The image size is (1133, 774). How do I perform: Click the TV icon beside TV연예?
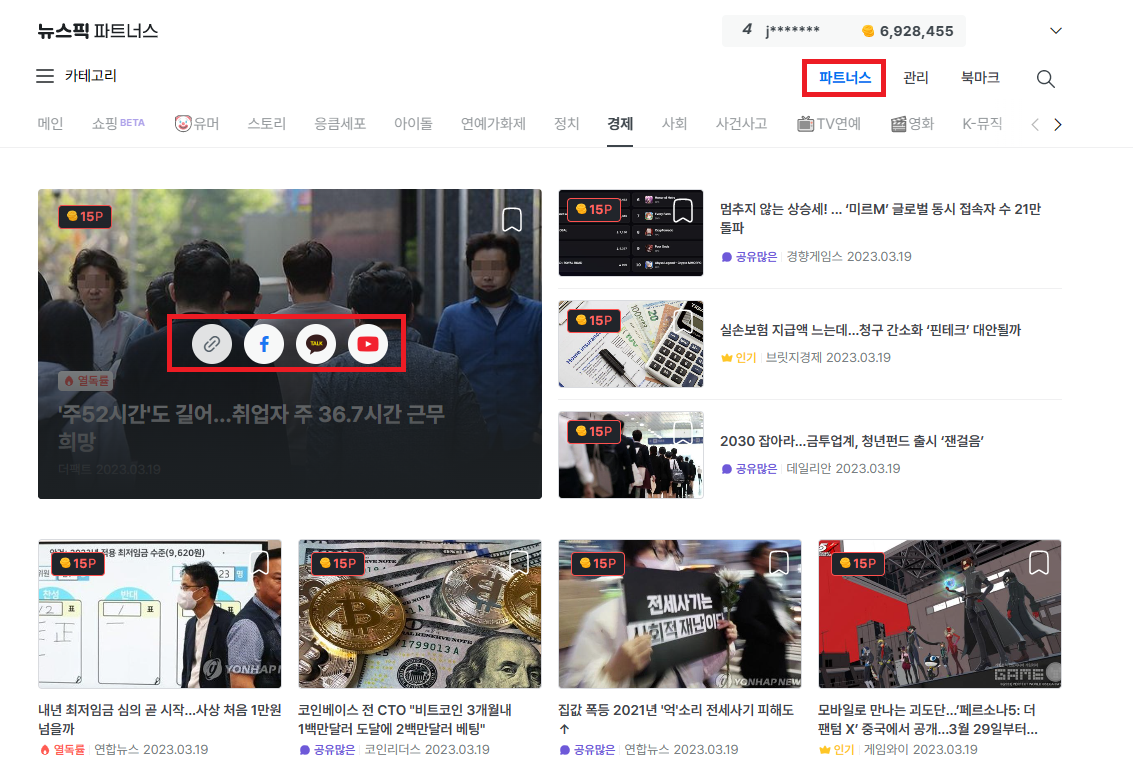pyautogui.click(x=807, y=123)
